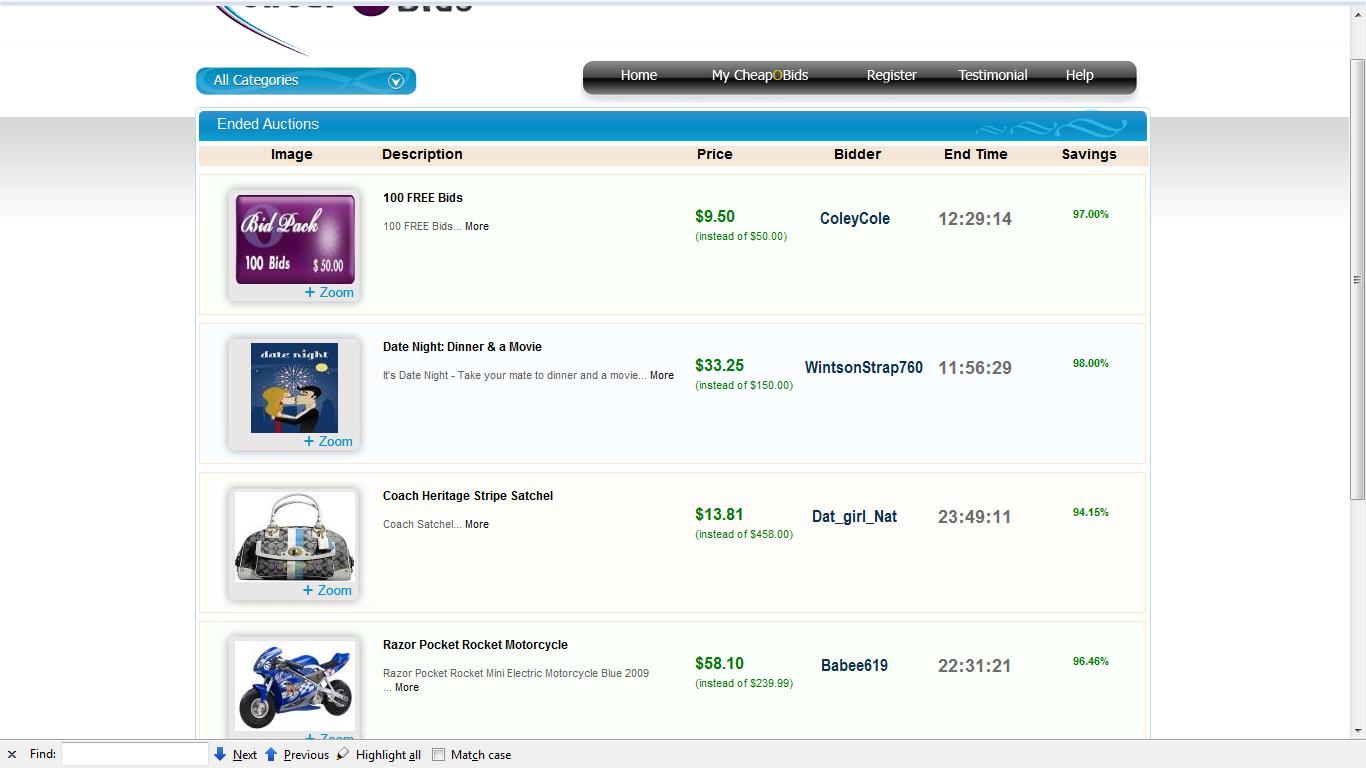
Task: Click the $13.81 price
Action: [x=720, y=515]
